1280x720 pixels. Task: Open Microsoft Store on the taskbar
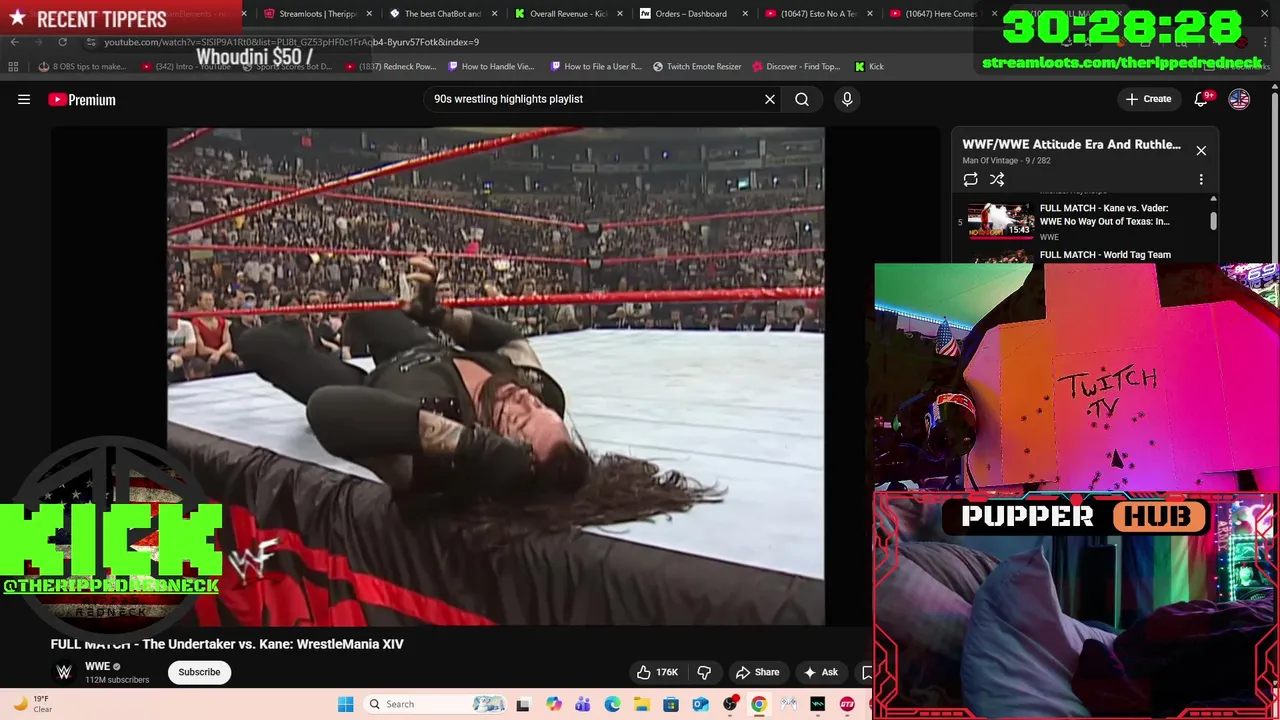[671, 704]
